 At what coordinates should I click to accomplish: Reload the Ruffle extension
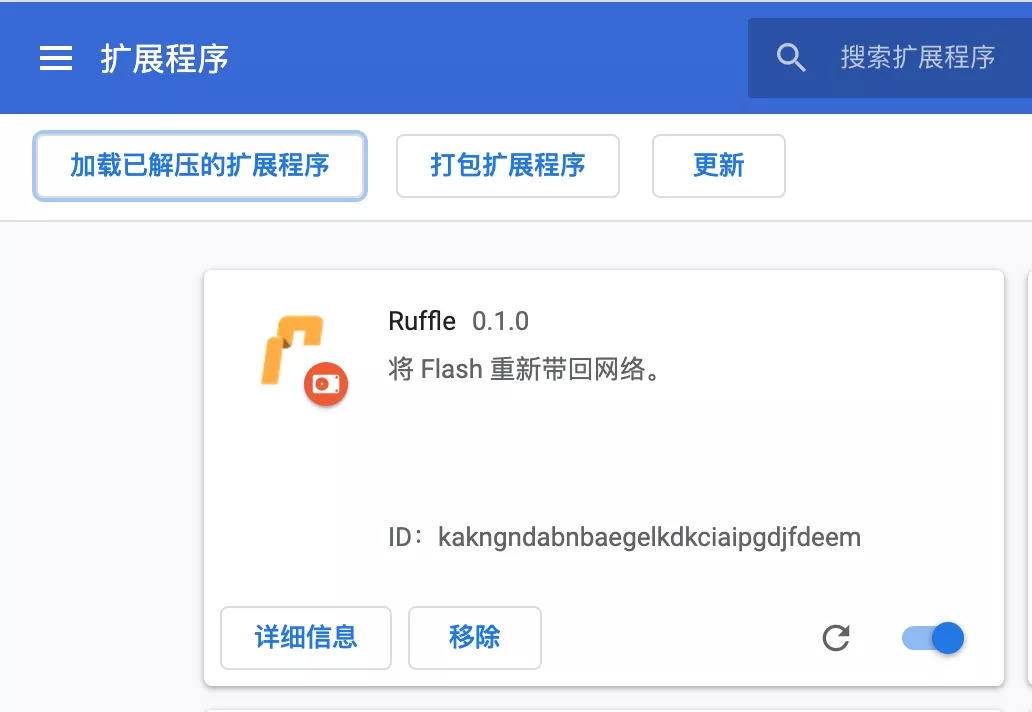coord(836,638)
